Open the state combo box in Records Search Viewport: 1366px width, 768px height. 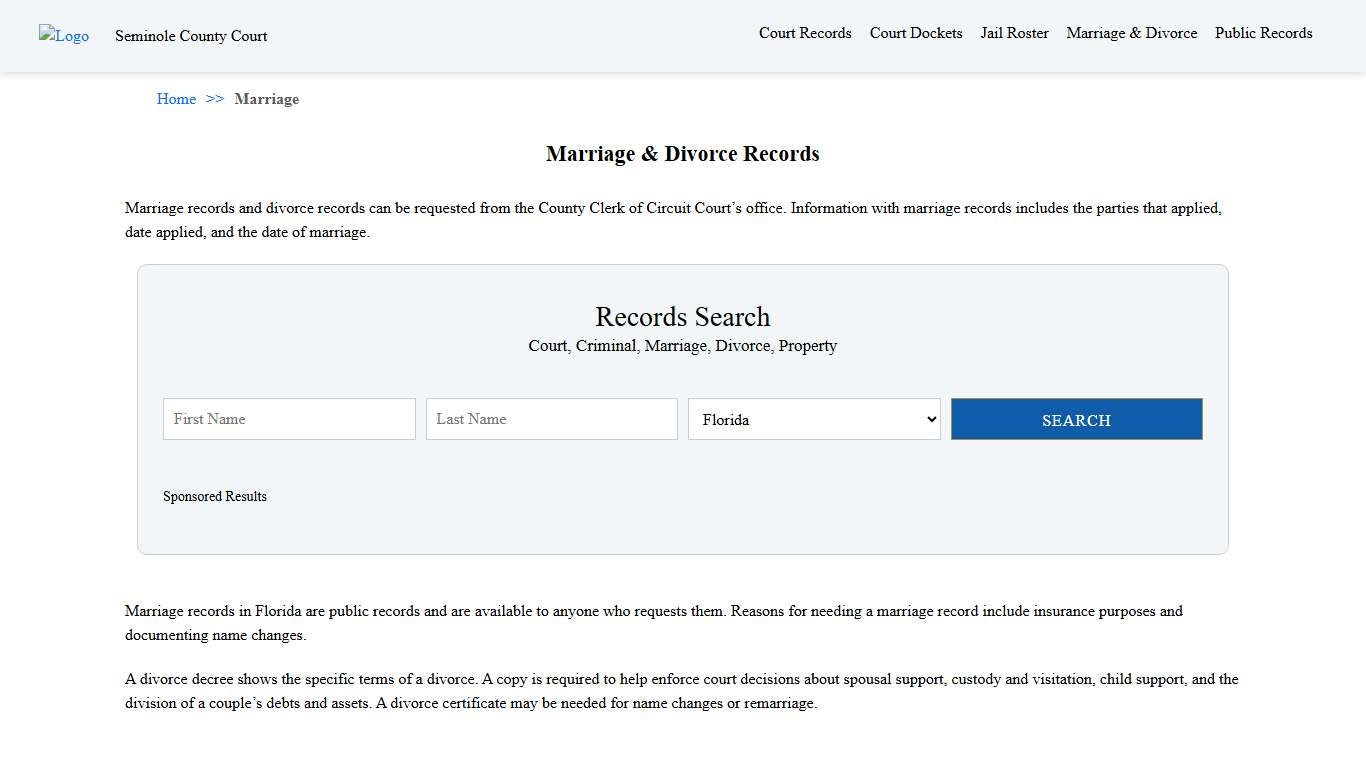point(813,419)
